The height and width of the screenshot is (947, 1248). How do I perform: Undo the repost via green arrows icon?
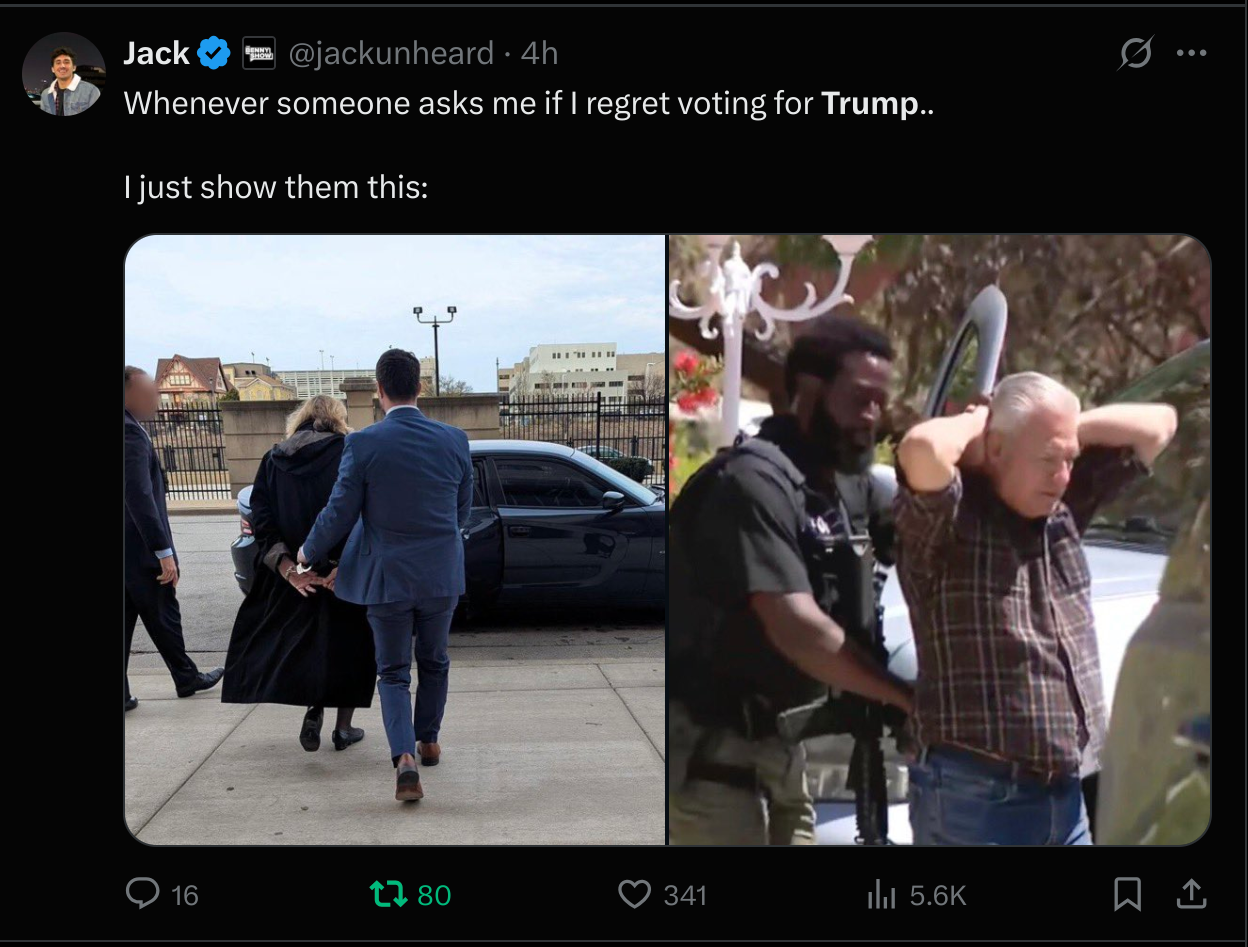388,893
